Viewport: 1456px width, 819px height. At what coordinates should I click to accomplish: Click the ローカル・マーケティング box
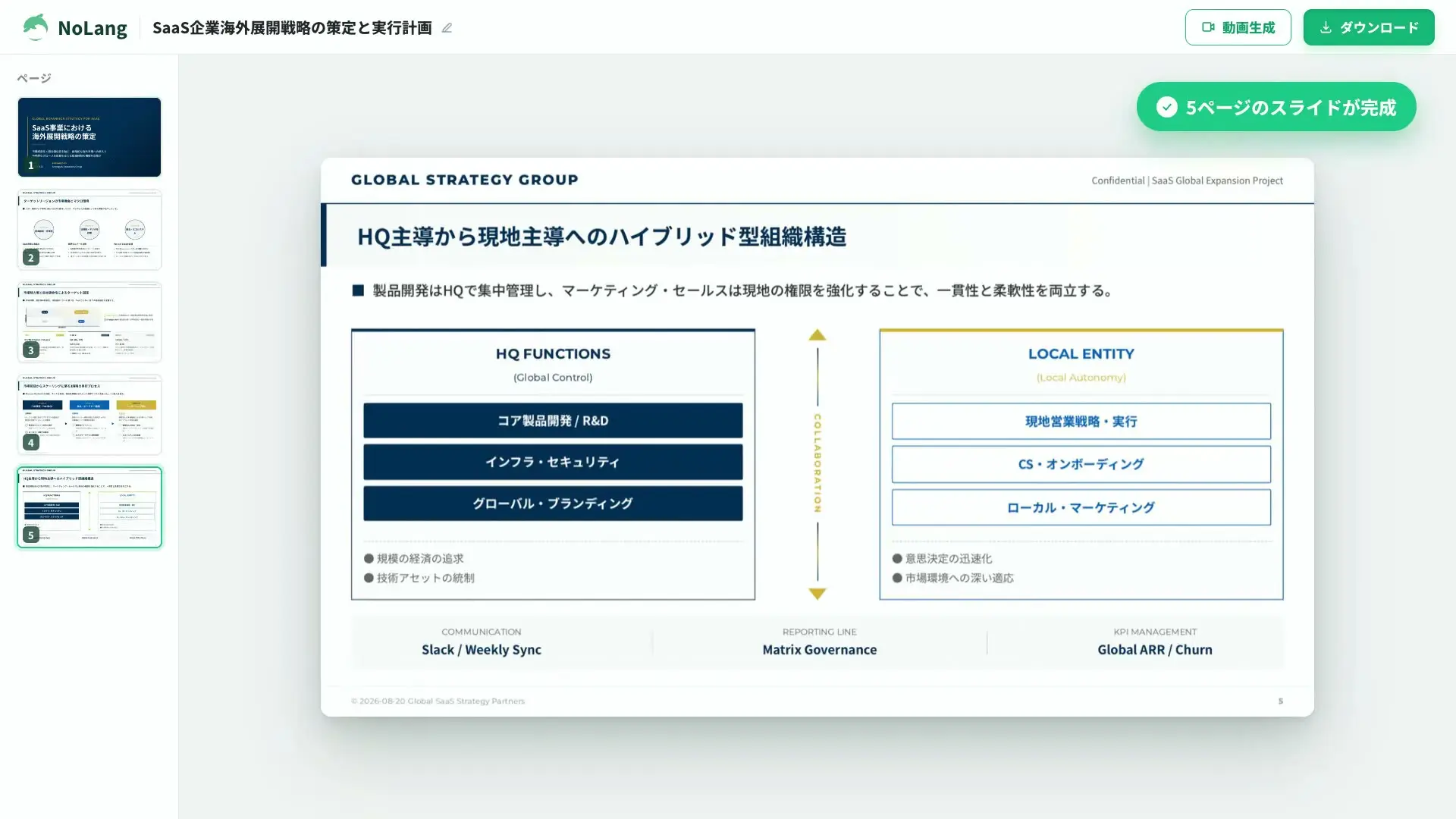(x=1081, y=507)
